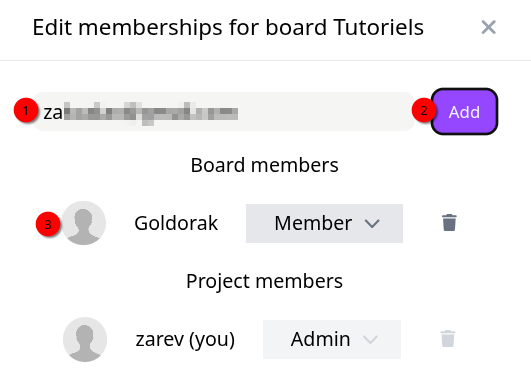Screen dimensions: 531x390
Task: Click the Goldorak member name
Action: click(176, 223)
